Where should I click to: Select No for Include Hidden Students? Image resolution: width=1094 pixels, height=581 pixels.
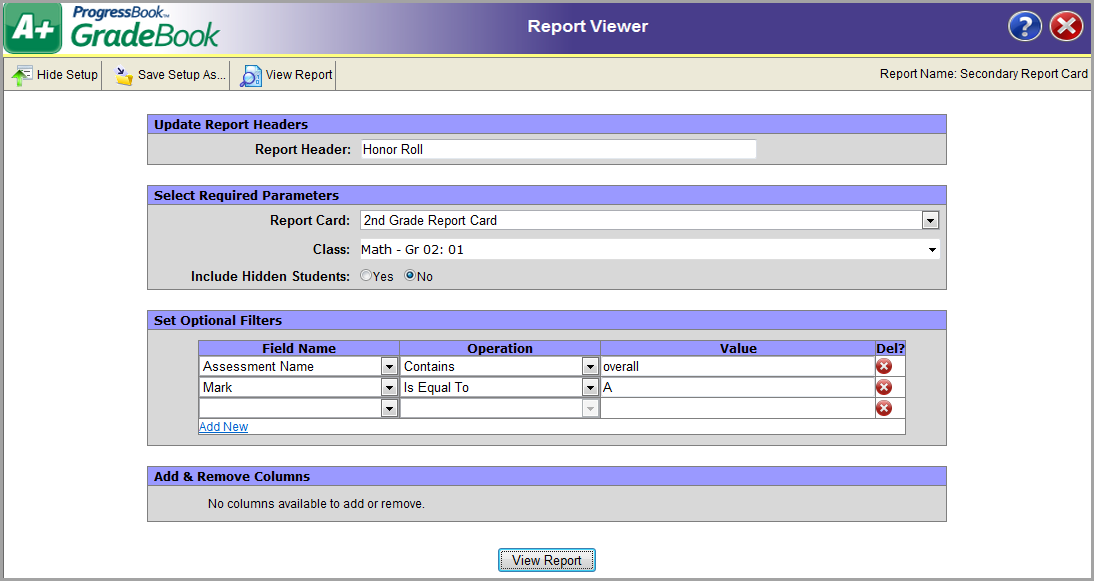point(410,276)
